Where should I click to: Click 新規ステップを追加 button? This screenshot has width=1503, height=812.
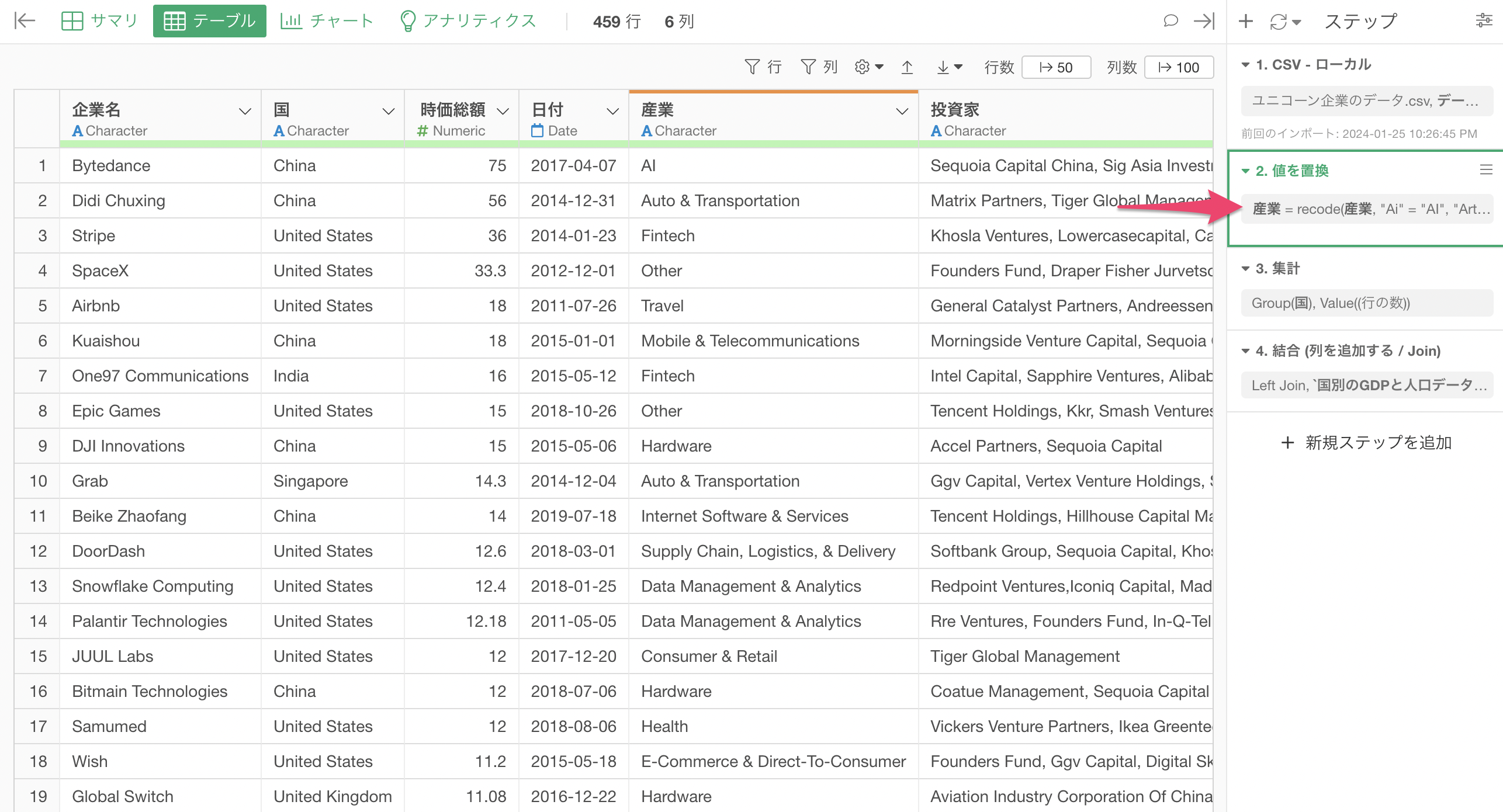(1366, 443)
